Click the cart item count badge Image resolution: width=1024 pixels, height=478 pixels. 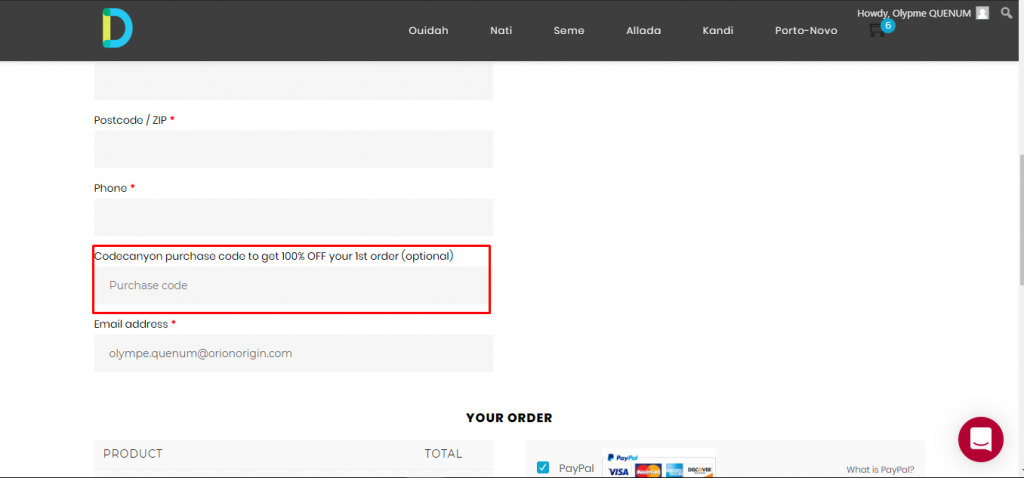click(x=888, y=25)
